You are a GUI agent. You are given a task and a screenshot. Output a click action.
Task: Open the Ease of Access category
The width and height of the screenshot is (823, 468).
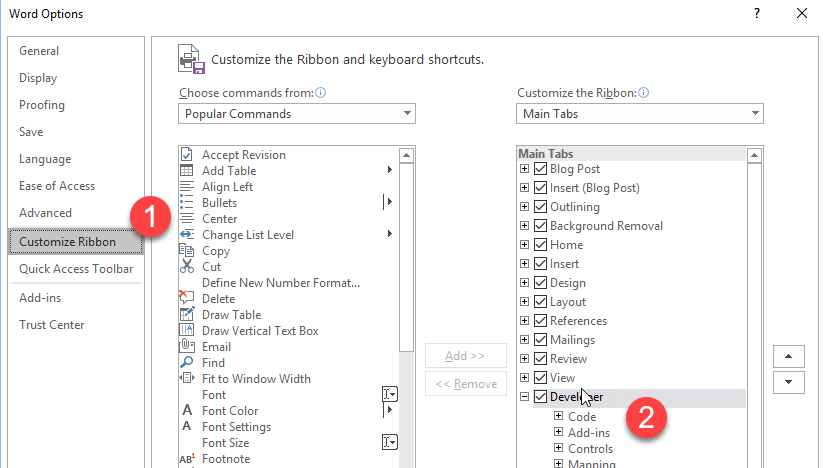tap(76, 186)
